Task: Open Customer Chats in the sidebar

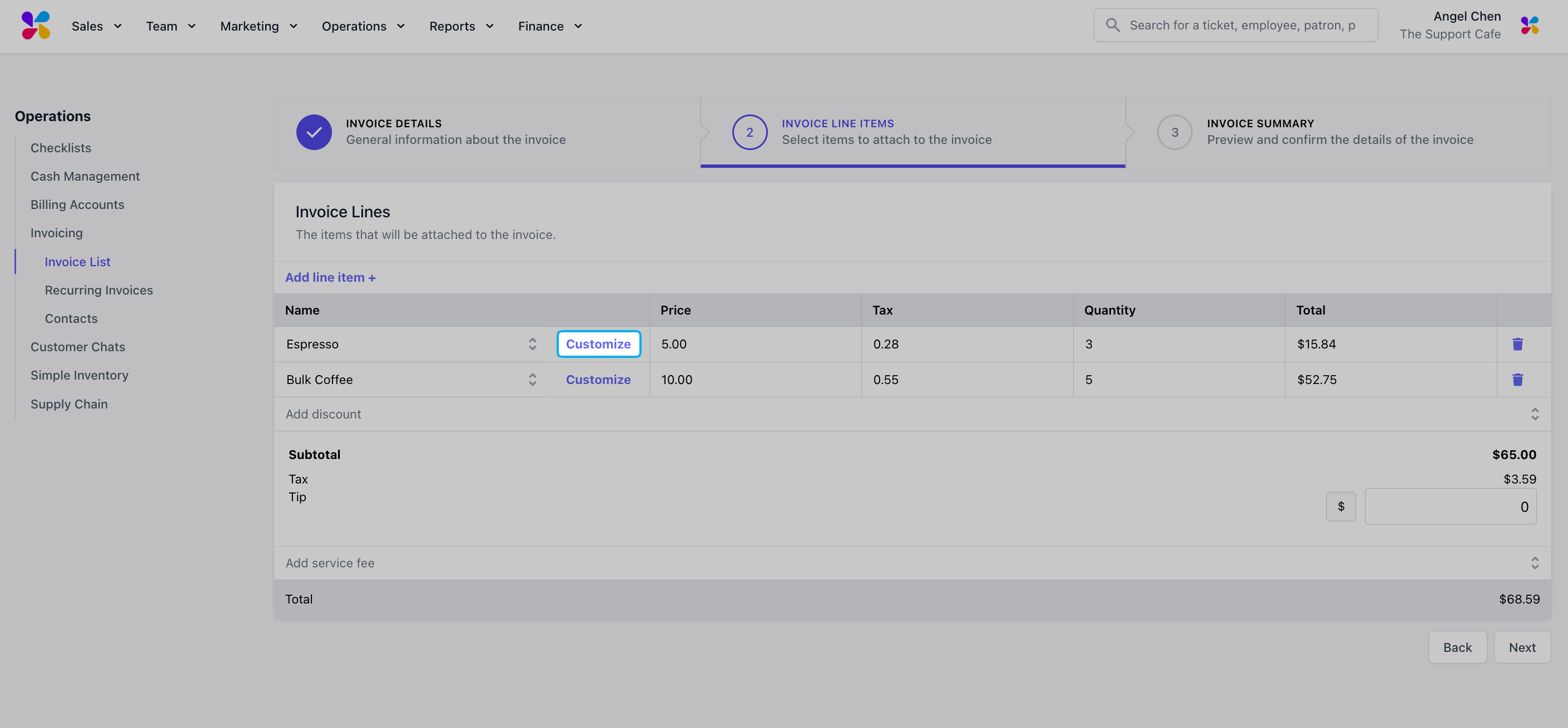Action: [78, 347]
